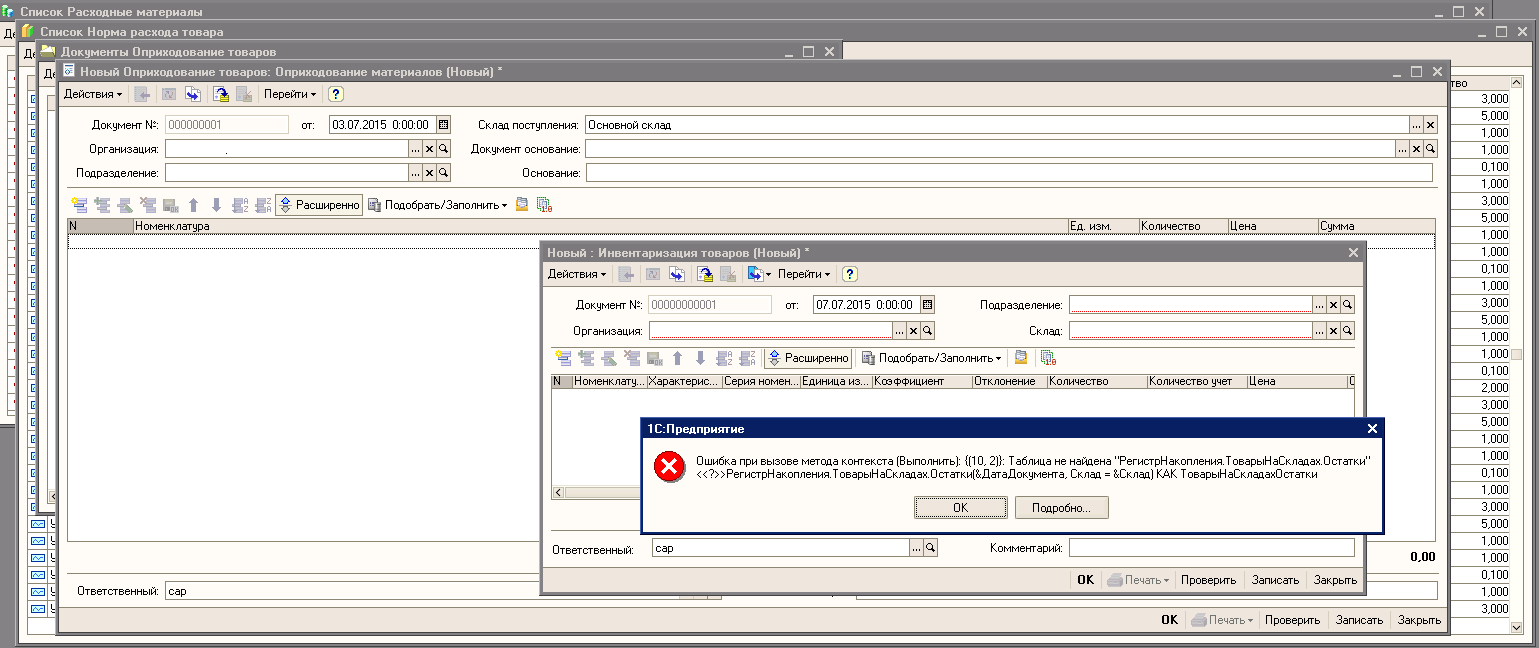Open help in Инвентаризация товаров toolbar
This screenshot has width=1539, height=648.
[850, 274]
